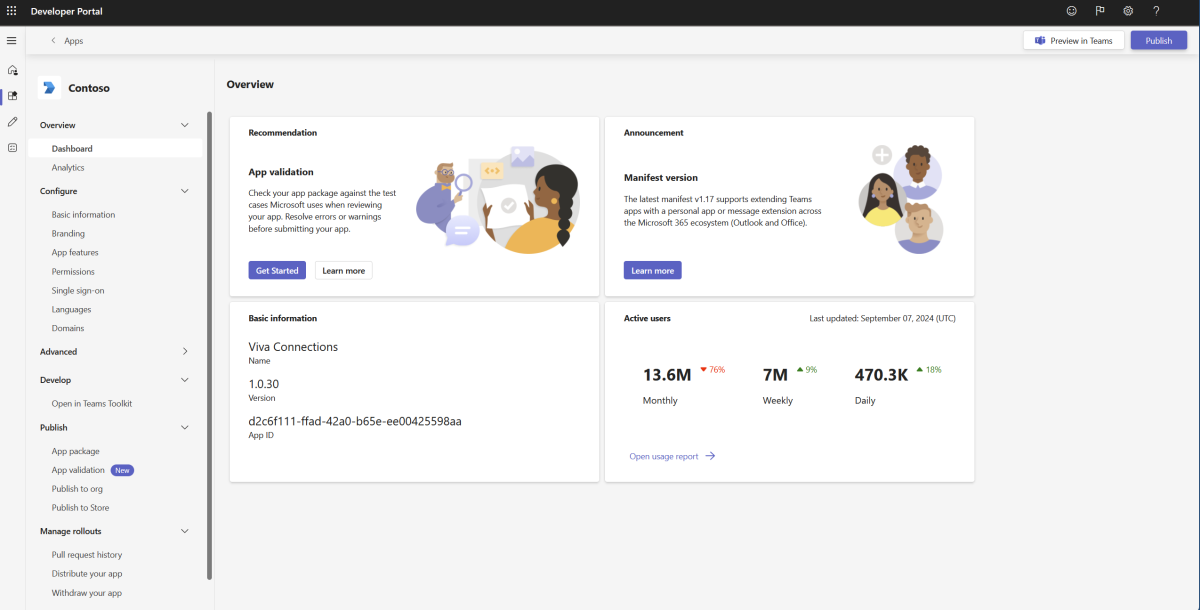
Task: Click Learn more in Recommendation card
Action: [344, 271]
